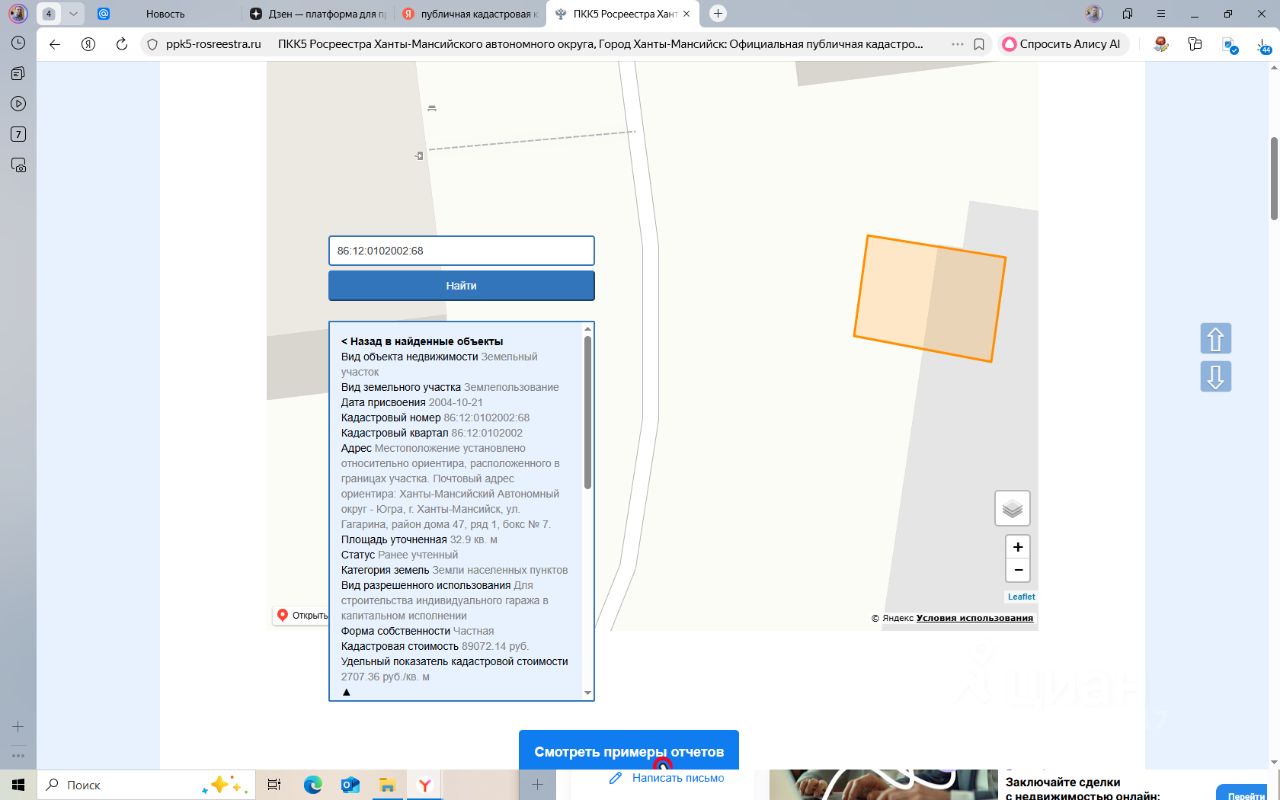The height and width of the screenshot is (800, 1280).
Task: Click the land category Земли населенных пунктов
Action: (x=500, y=570)
